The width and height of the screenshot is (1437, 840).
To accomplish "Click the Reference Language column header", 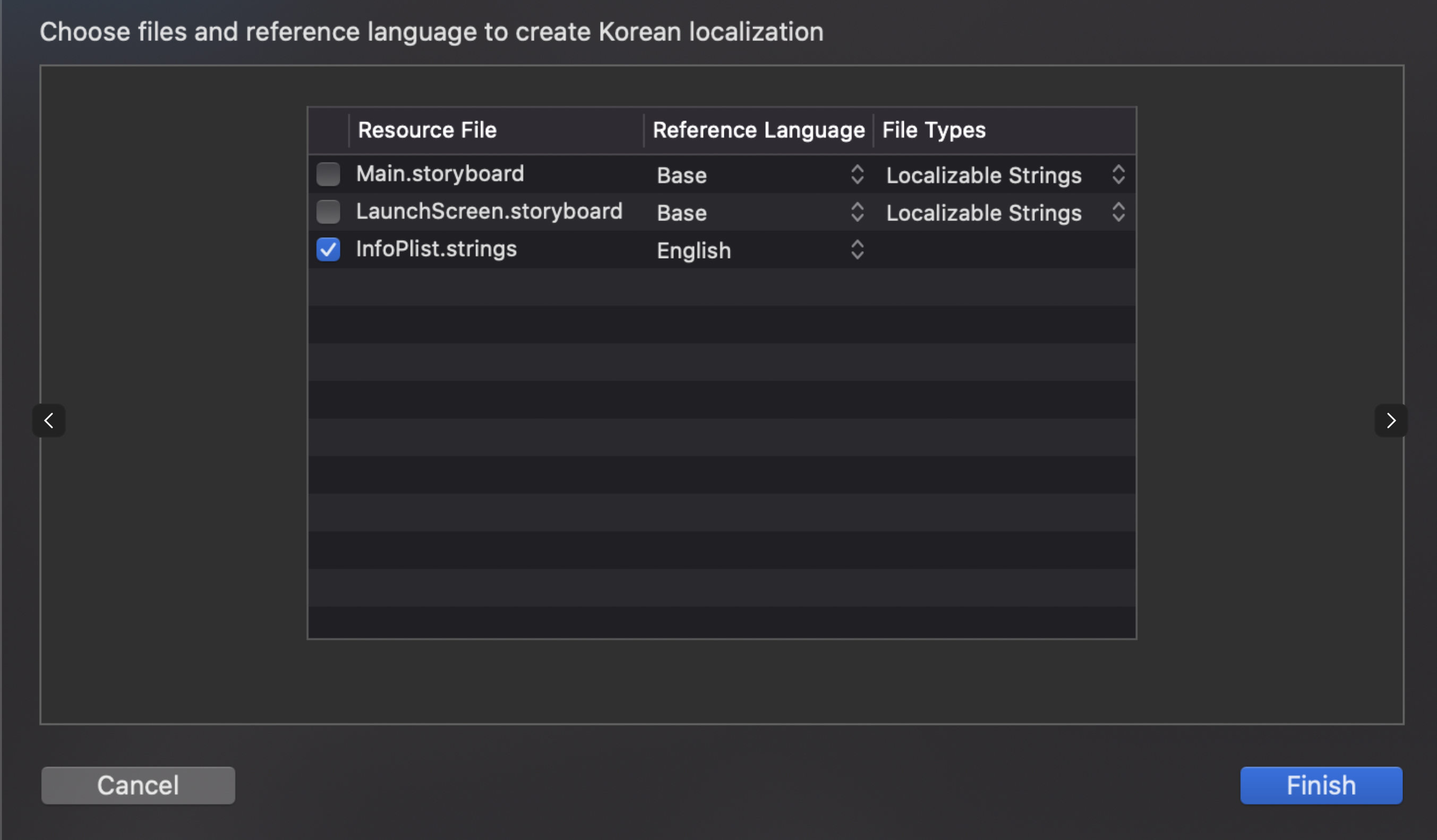I will click(758, 130).
